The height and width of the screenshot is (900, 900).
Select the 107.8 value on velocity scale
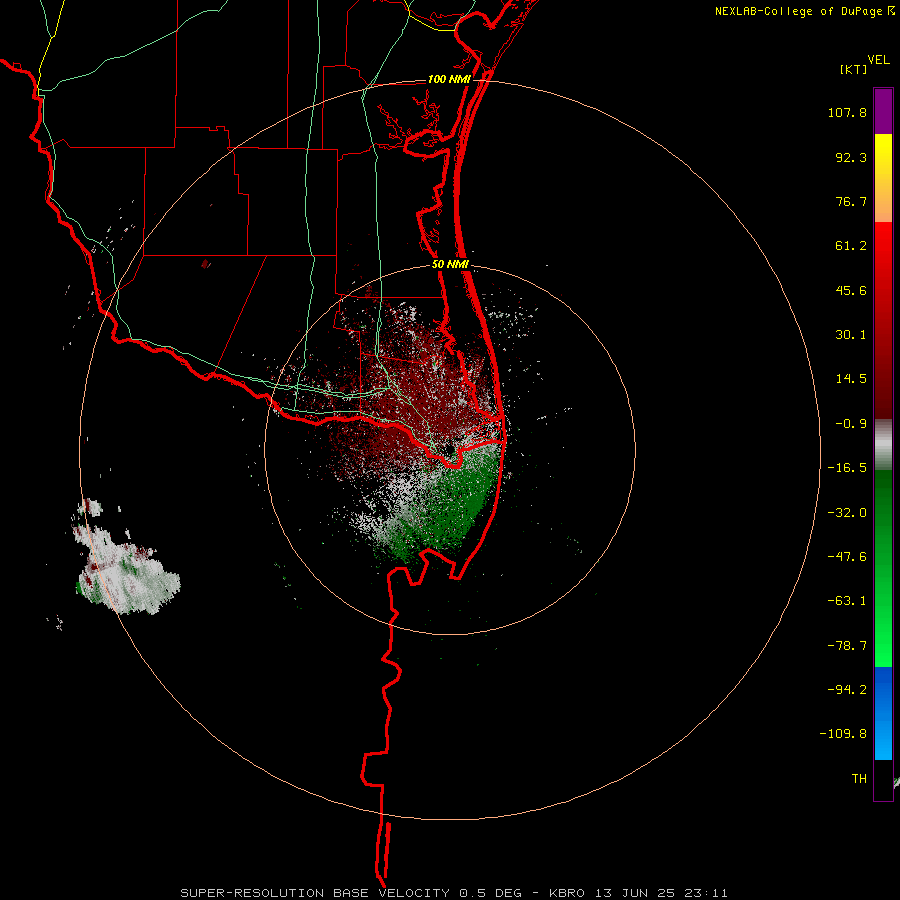pyautogui.click(x=847, y=112)
